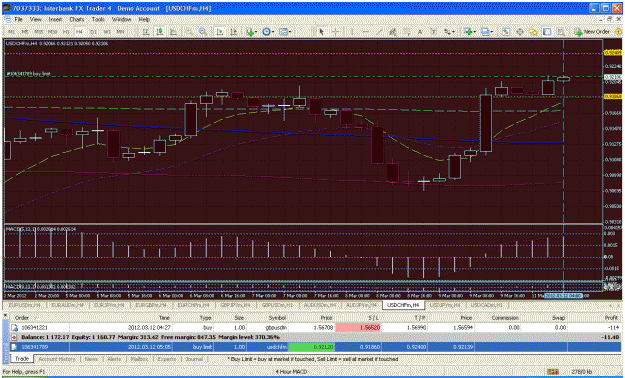Select the Cursor arrow tool
625x378 pixels.
click(x=321, y=32)
